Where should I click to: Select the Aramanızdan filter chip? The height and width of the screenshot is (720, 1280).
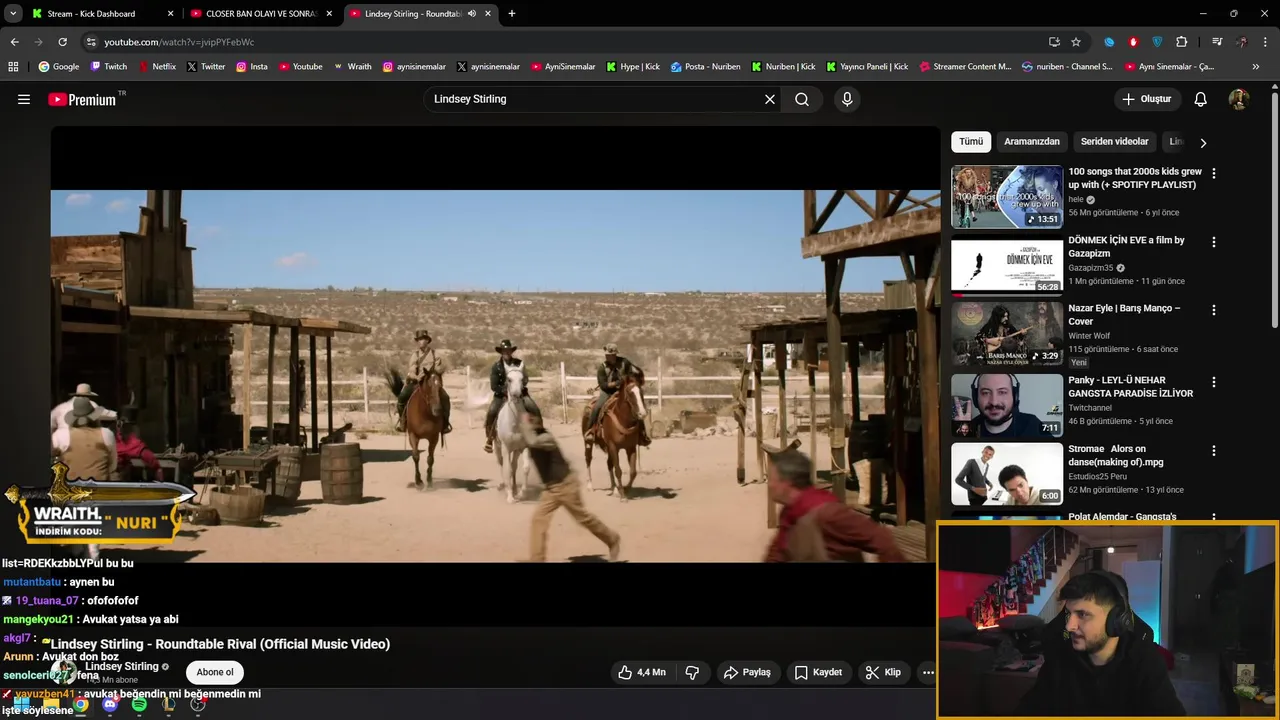click(1032, 141)
